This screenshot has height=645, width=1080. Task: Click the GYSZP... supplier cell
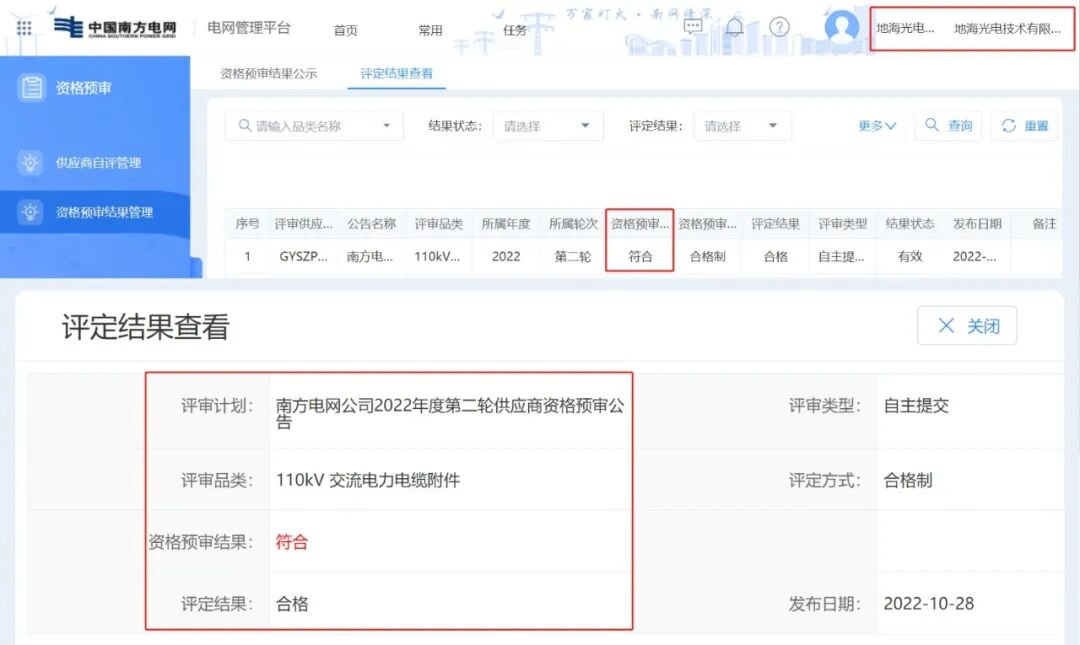[x=303, y=256]
